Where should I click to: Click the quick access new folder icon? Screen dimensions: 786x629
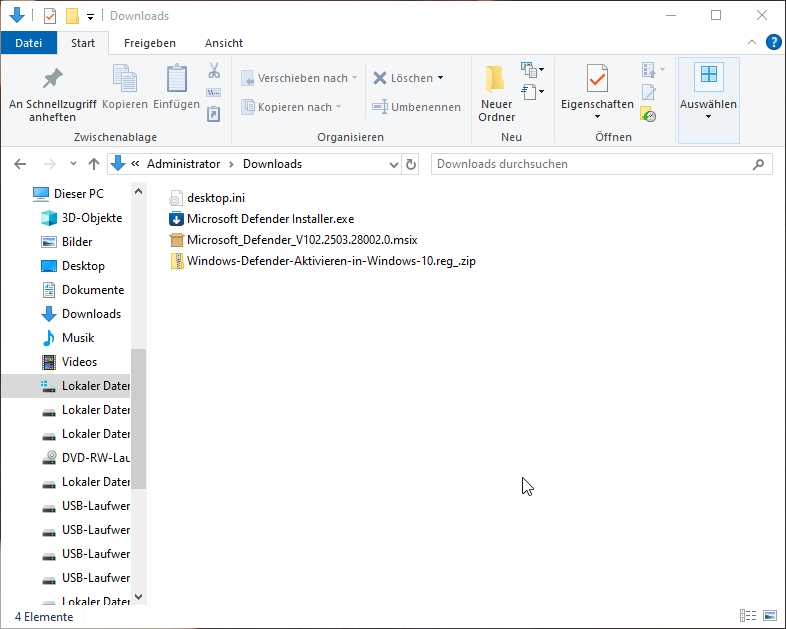click(72, 16)
